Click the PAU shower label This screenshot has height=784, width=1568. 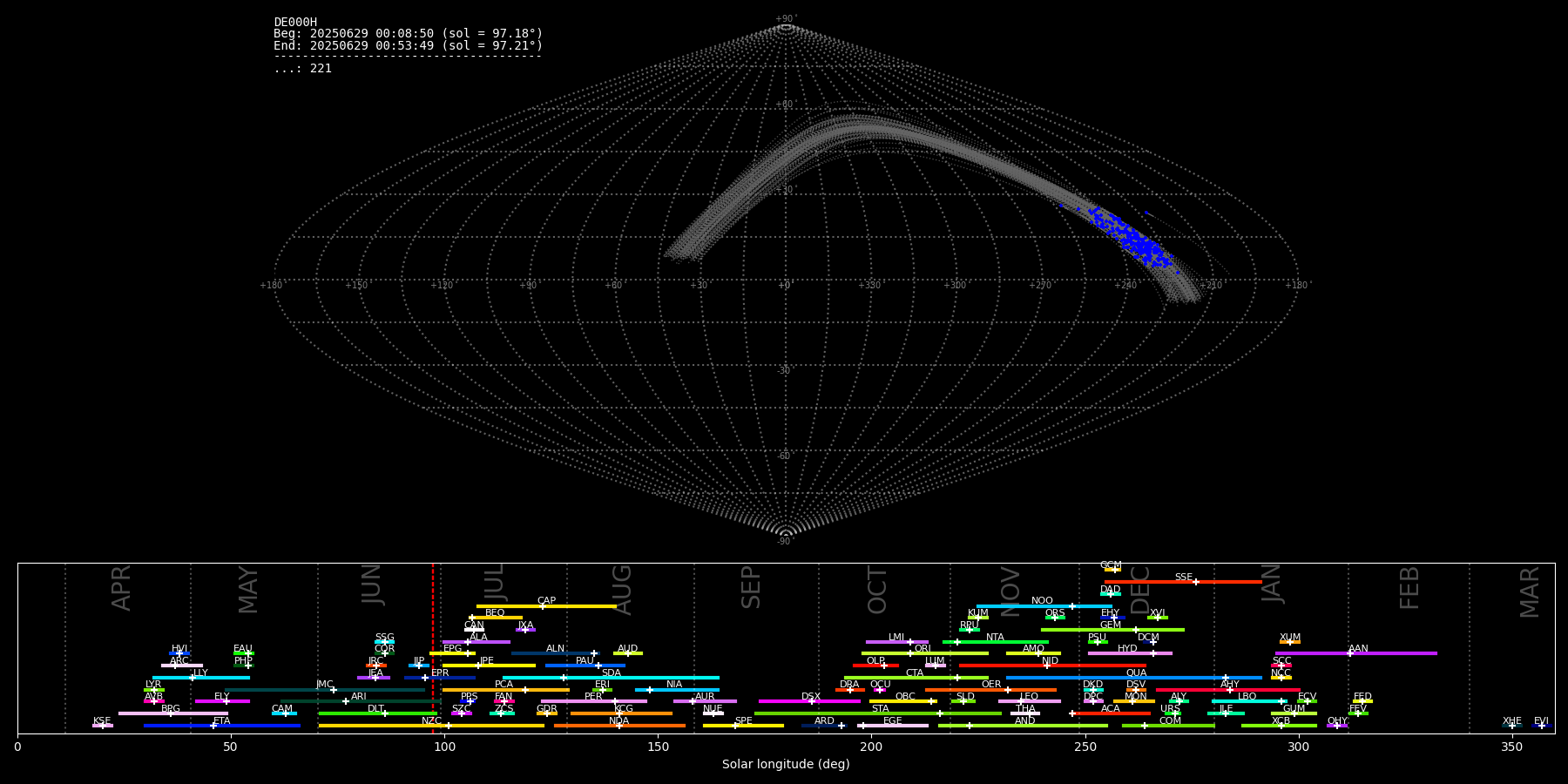coord(585,661)
